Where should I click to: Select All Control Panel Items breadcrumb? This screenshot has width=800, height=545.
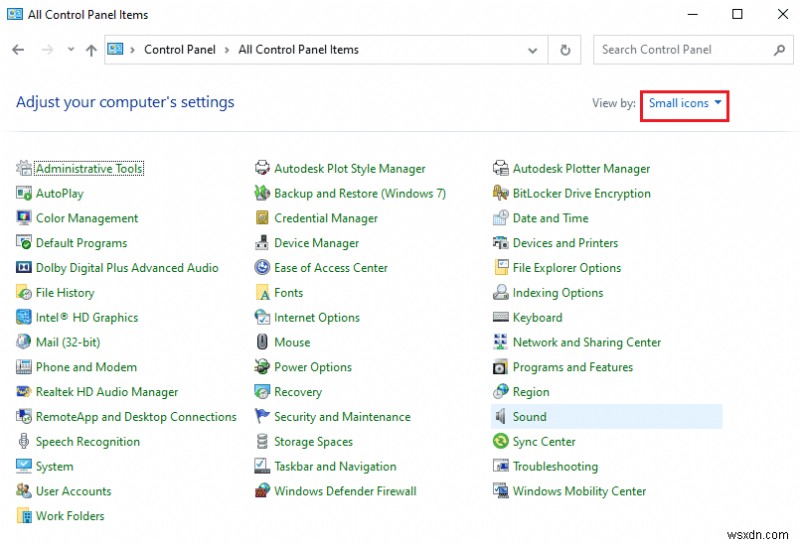(298, 50)
